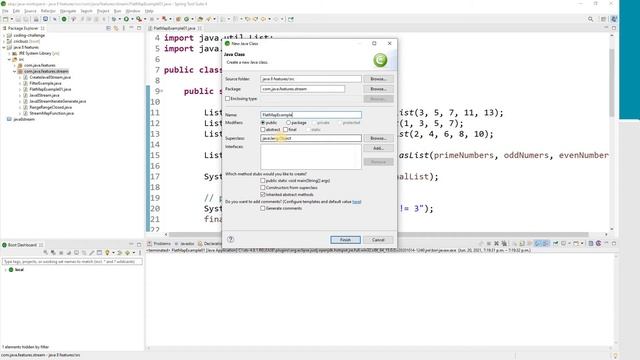Click the lightbulb icon in Boot Dashboard toolbar
This screenshot has width=640, height=360.
tap(107, 253)
